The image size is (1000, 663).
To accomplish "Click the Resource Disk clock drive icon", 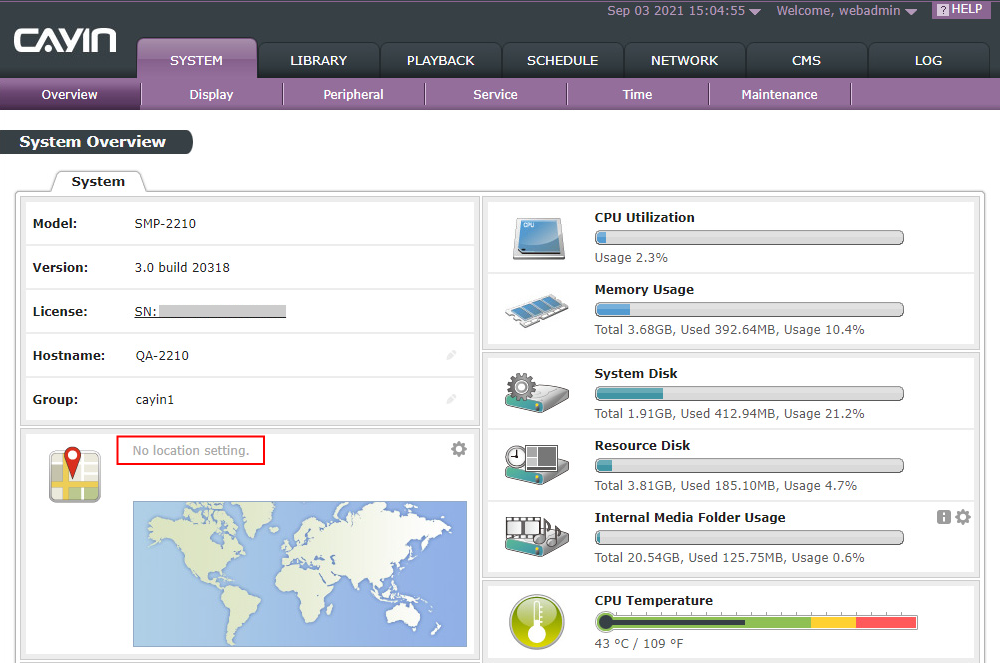I will (x=536, y=464).
